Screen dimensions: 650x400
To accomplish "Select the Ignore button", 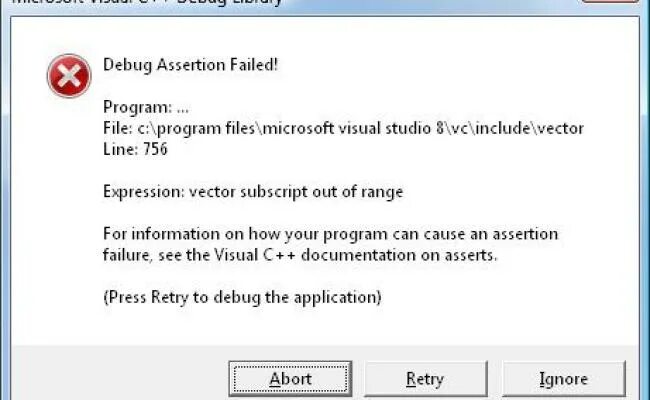I will click(x=564, y=379).
